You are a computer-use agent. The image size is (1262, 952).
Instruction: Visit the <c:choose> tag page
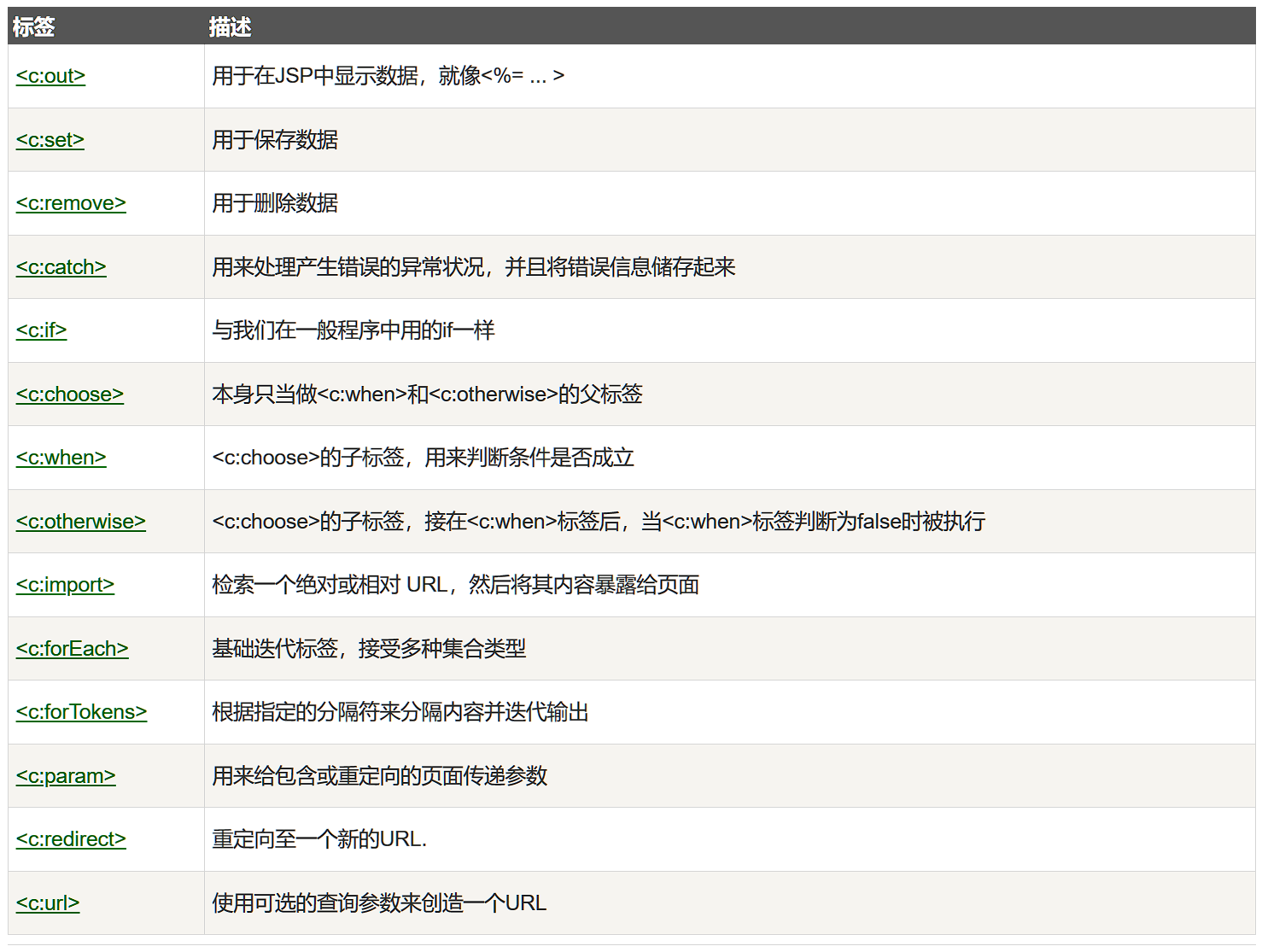coord(70,394)
